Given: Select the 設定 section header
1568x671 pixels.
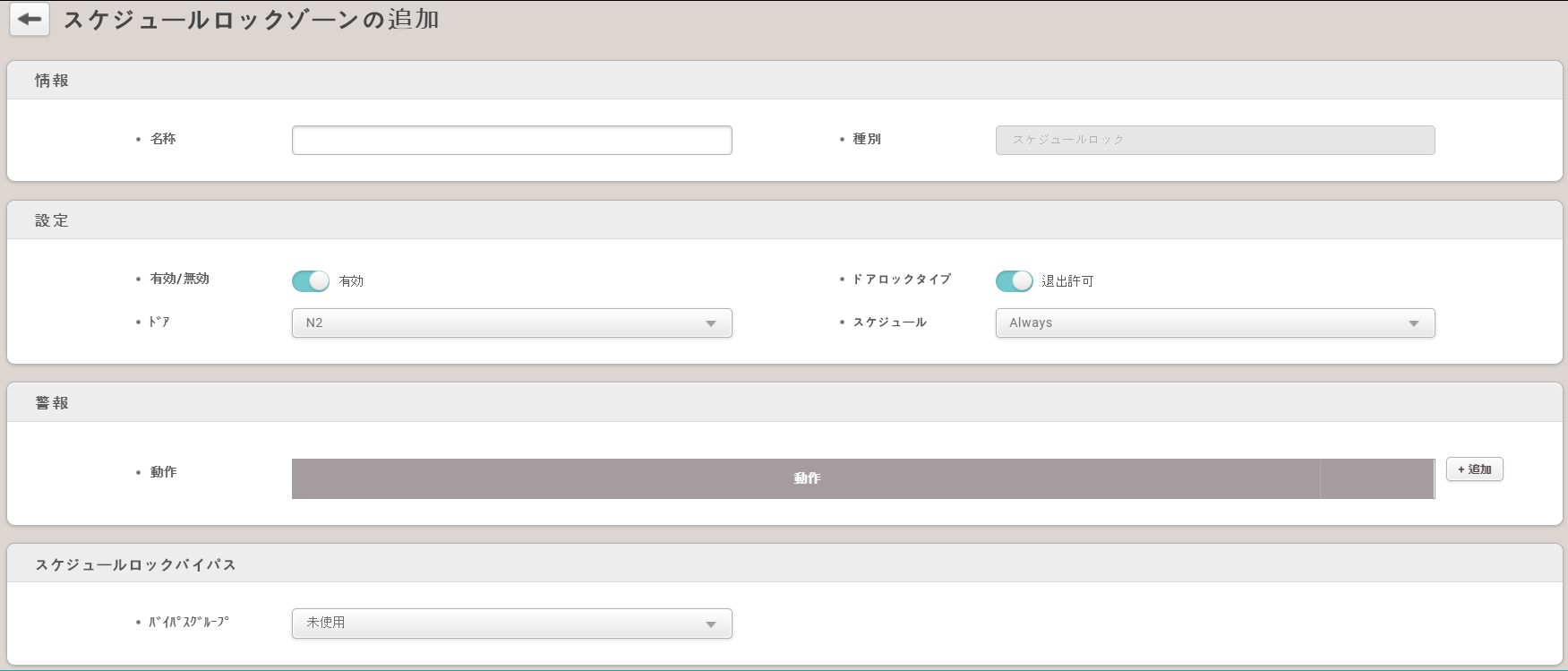Looking at the screenshot, I should tap(52, 220).
